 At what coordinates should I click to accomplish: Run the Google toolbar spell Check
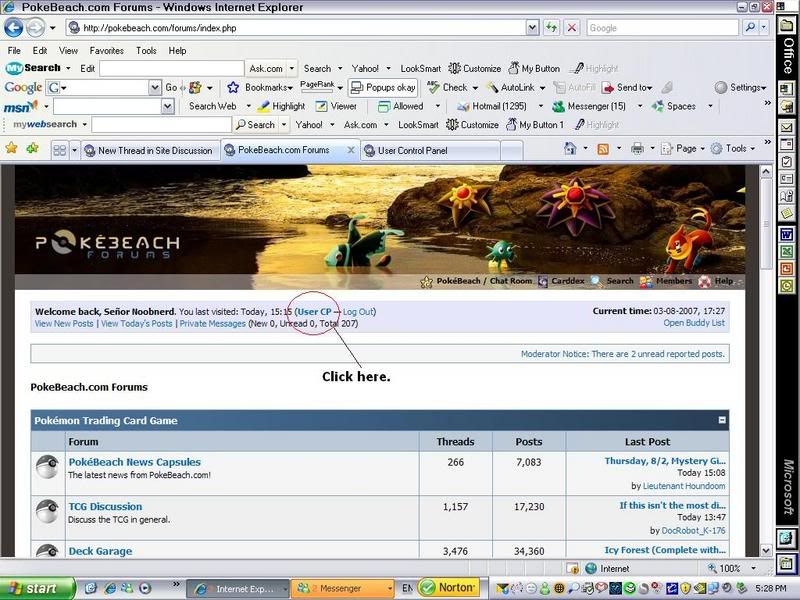[x=448, y=87]
